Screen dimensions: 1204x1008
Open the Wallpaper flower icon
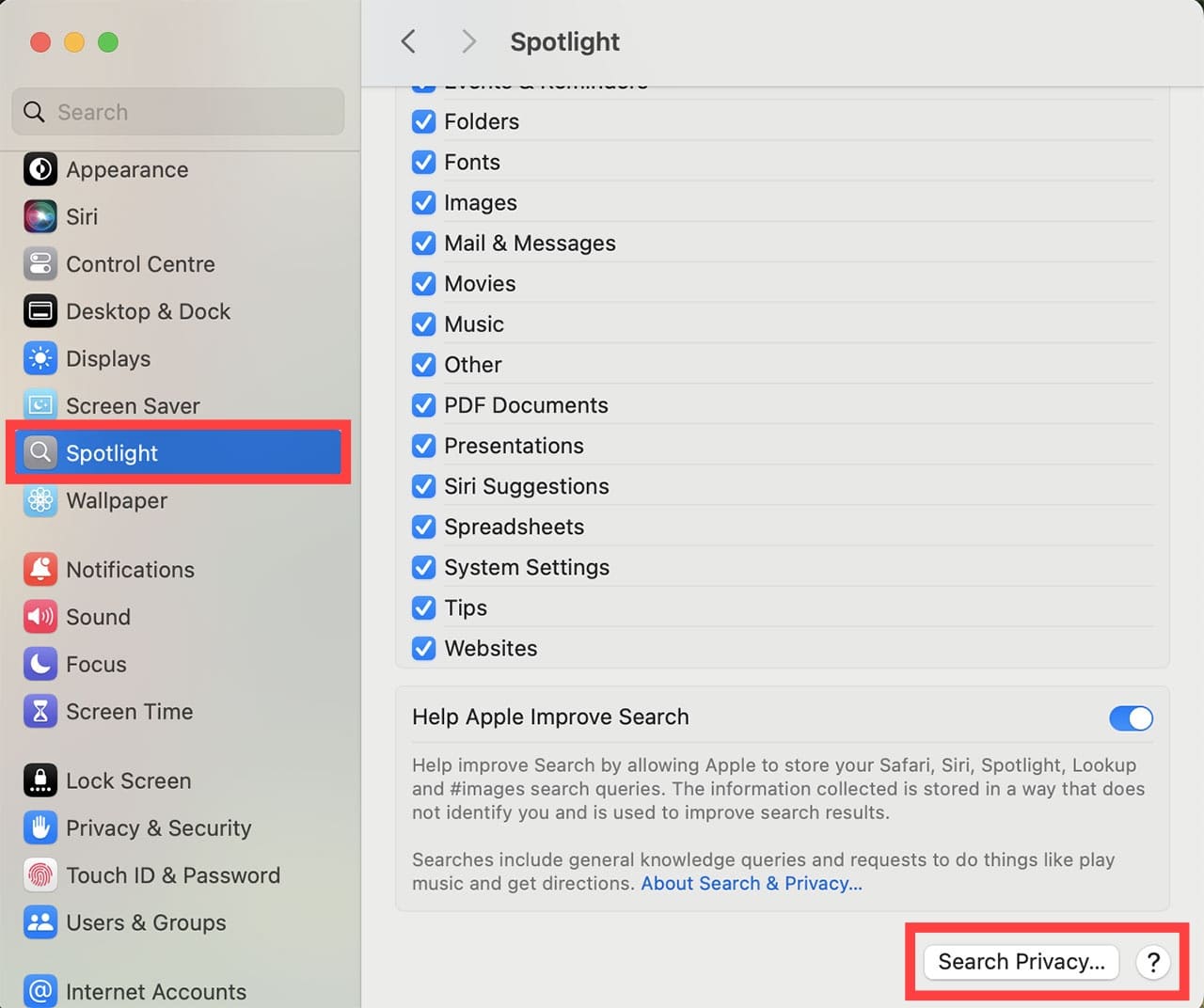click(40, 500)
